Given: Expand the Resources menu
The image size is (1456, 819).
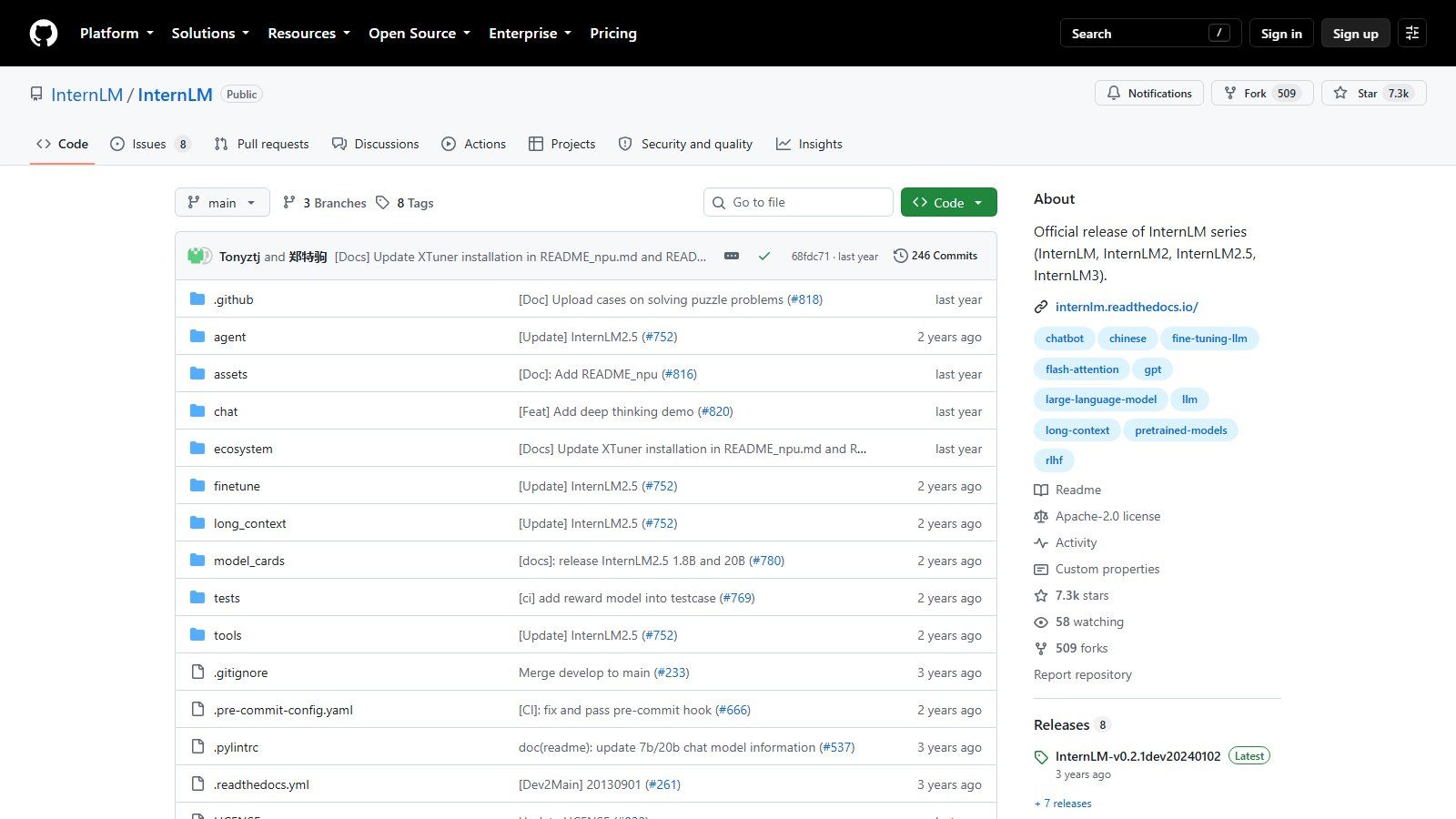Looking at the screenshot, I should click(x=308, y=34).
